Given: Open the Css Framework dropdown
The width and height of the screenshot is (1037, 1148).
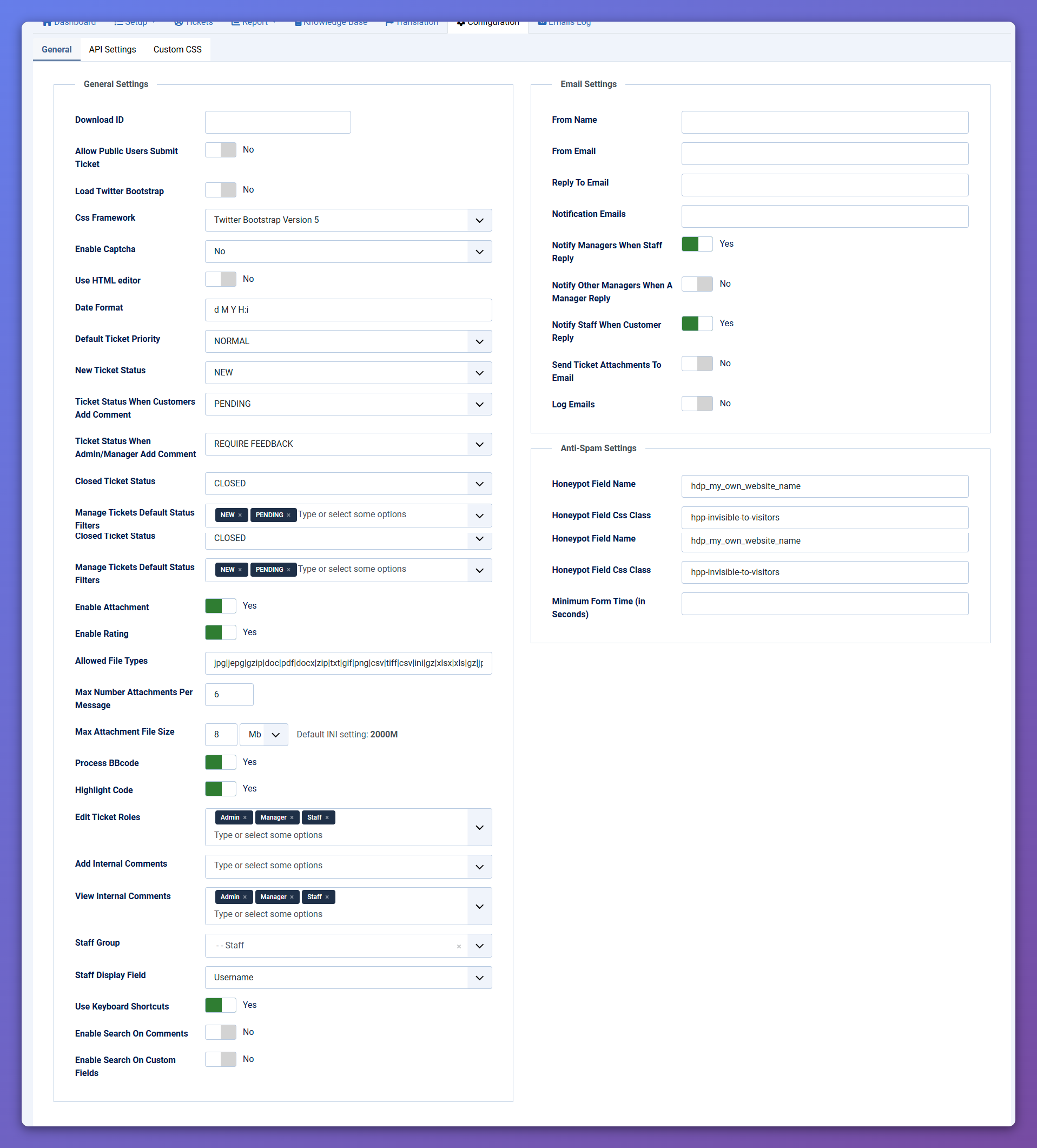Looking at the screenshot, I should [x=348, y=220].
